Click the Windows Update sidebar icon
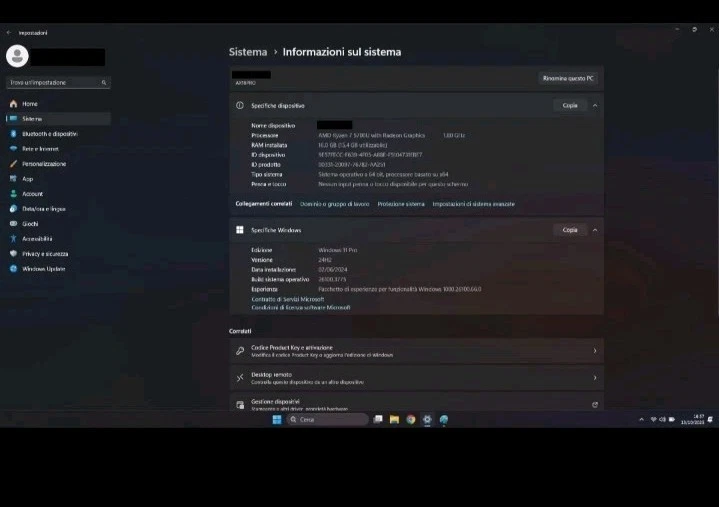719x507 pixels. (x=13, y=269)
